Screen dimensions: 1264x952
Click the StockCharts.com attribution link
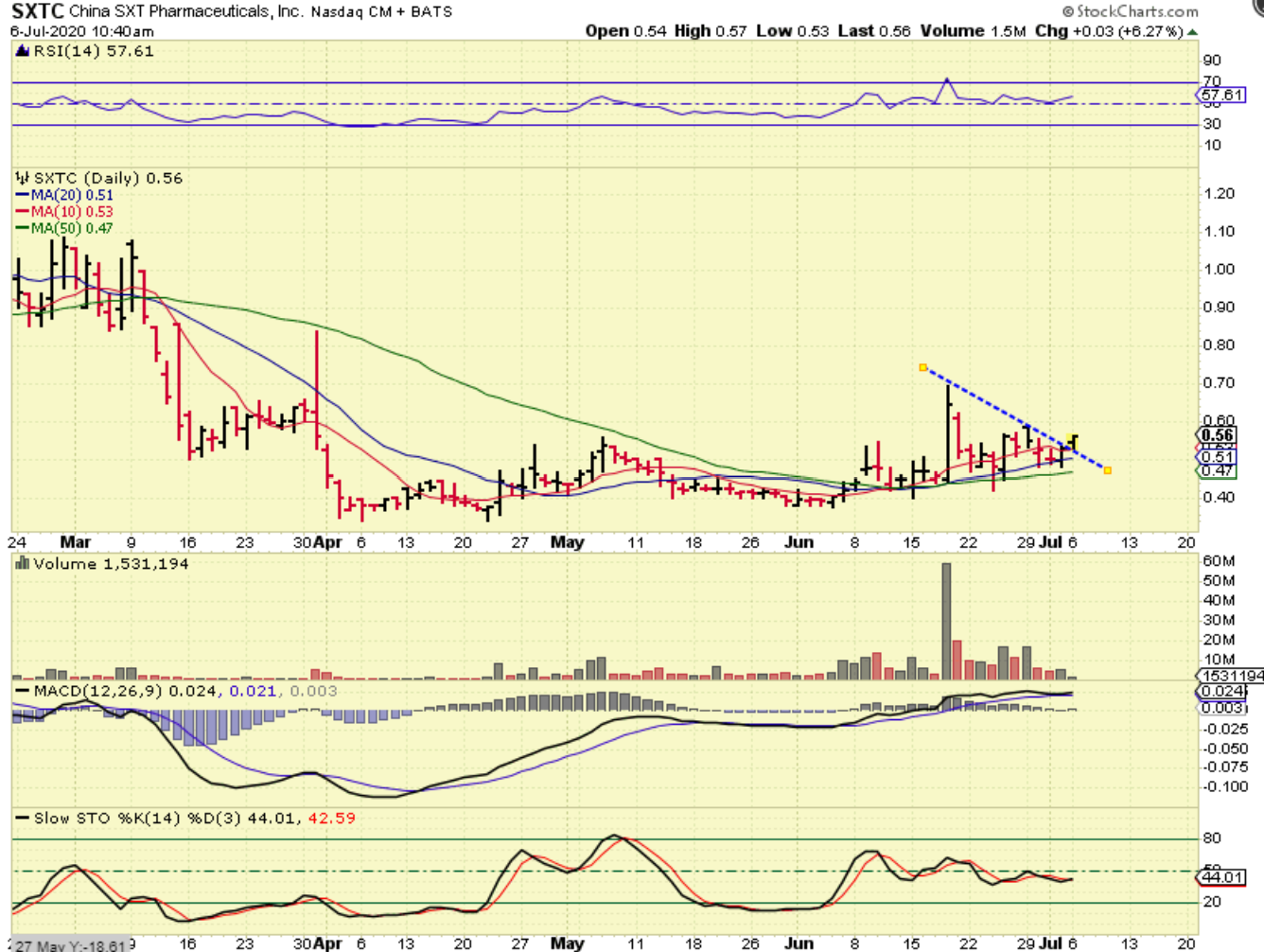coord(1131,11)
